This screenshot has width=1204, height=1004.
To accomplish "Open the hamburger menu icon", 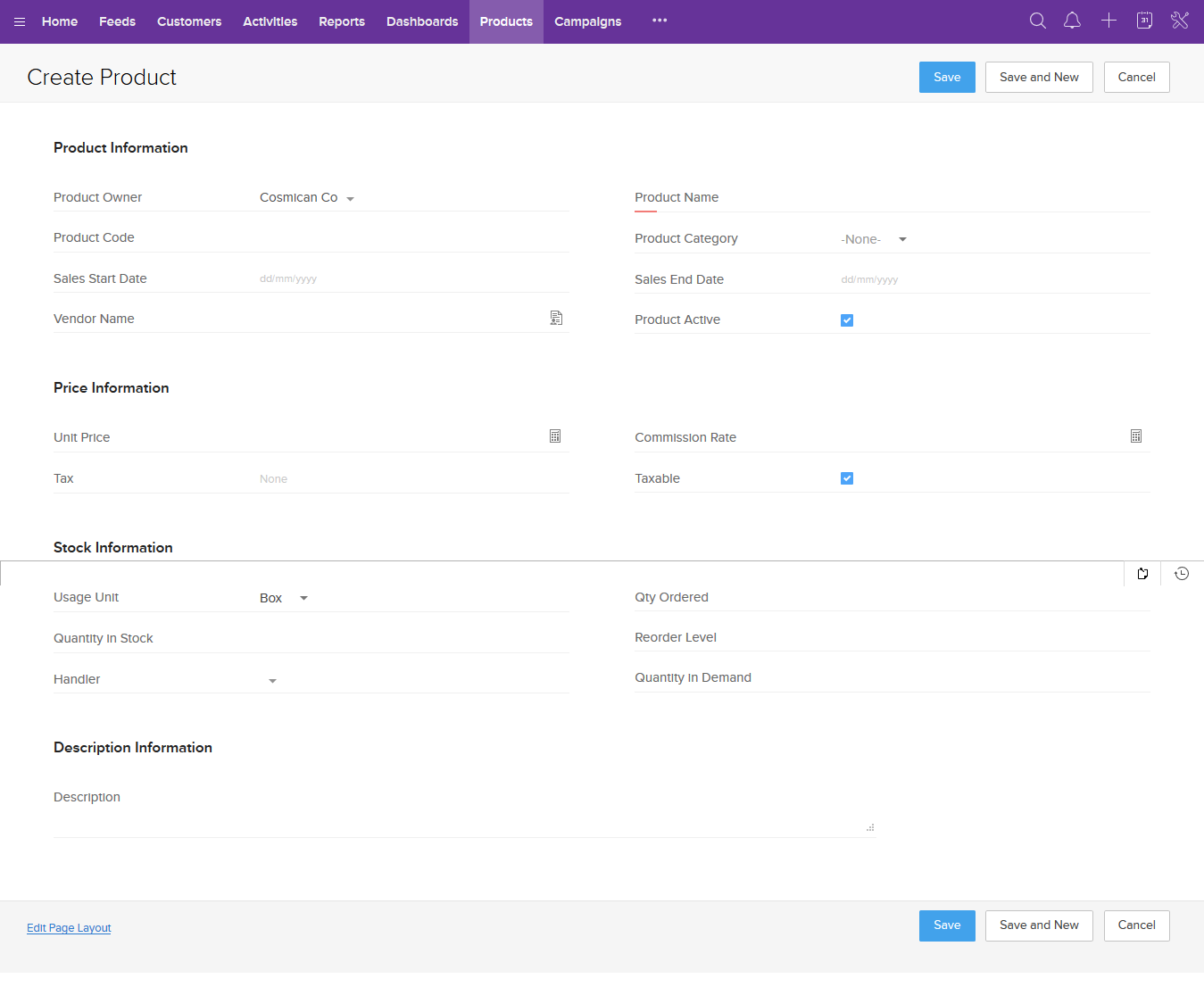I will tap(20, 21).
